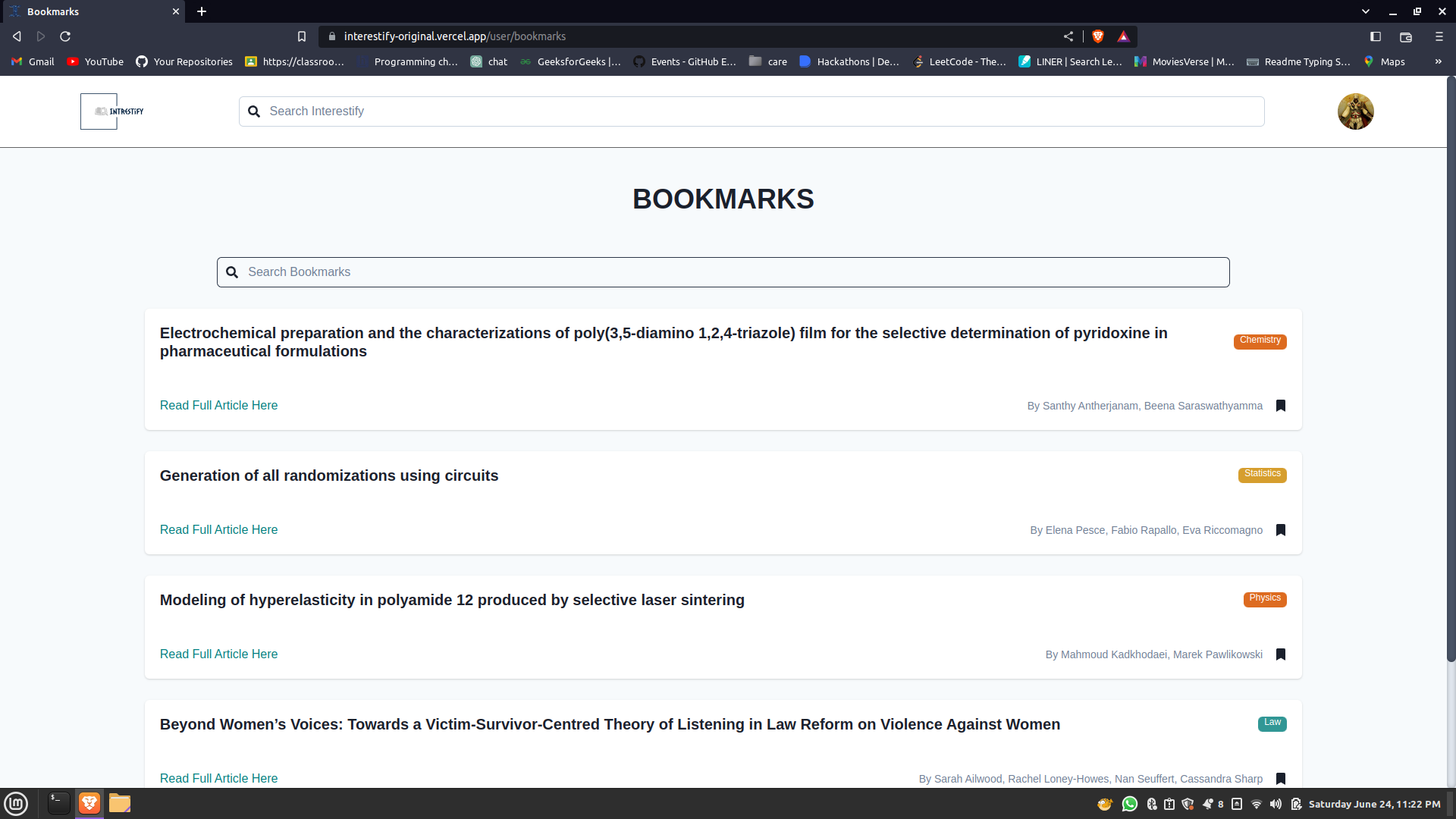
Task: Remove bookmark on the Statistics article
Action: point(1280,530)
